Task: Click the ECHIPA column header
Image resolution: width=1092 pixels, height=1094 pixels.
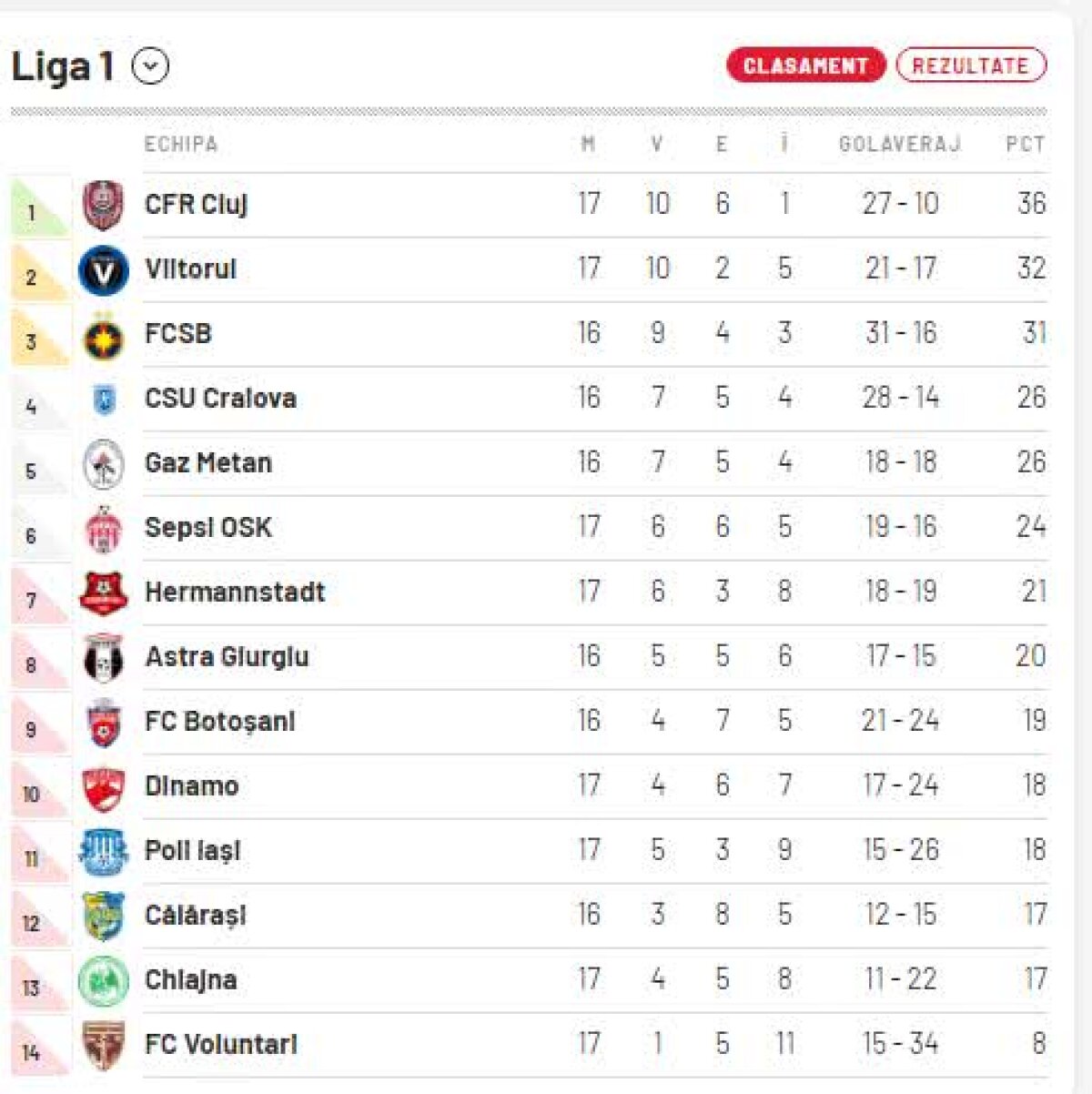Action: [x=179, y=143]
